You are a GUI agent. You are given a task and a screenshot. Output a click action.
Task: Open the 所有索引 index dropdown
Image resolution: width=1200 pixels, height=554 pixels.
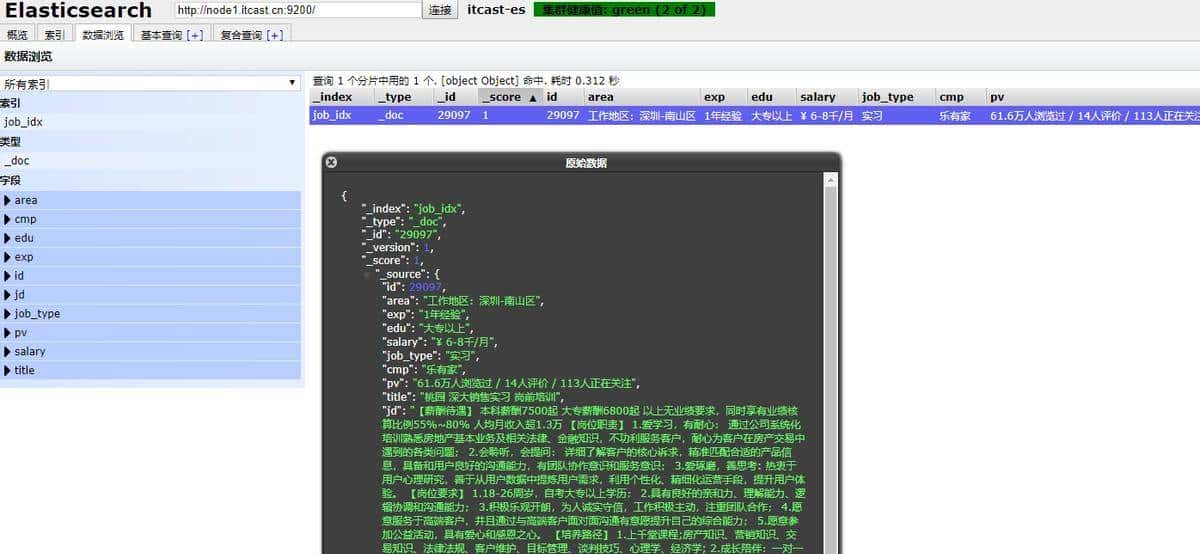pyautogui.click(x=150, y=84)
